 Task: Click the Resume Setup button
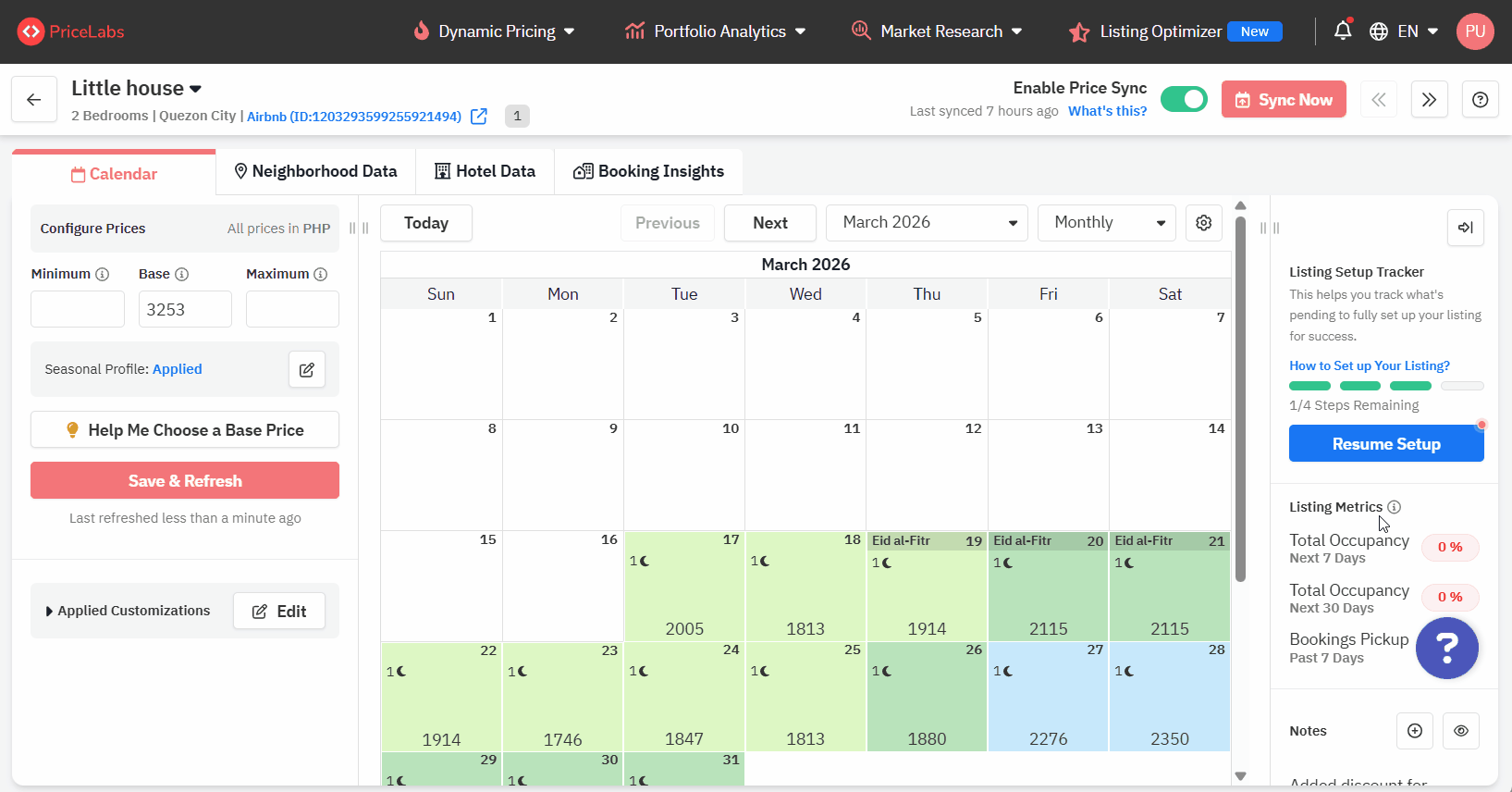point(1385,444)
